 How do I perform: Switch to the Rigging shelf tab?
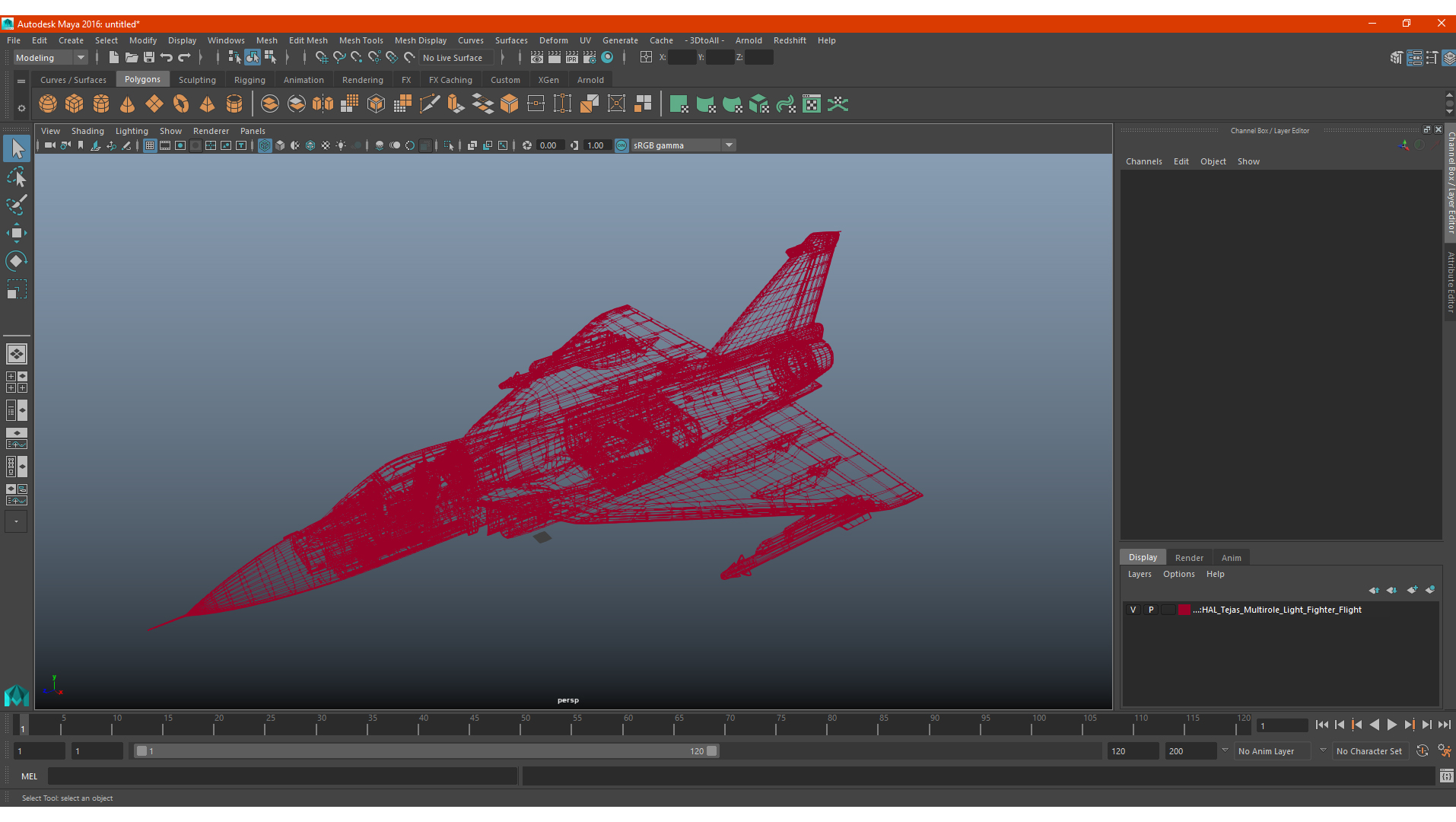coord(250,80)
